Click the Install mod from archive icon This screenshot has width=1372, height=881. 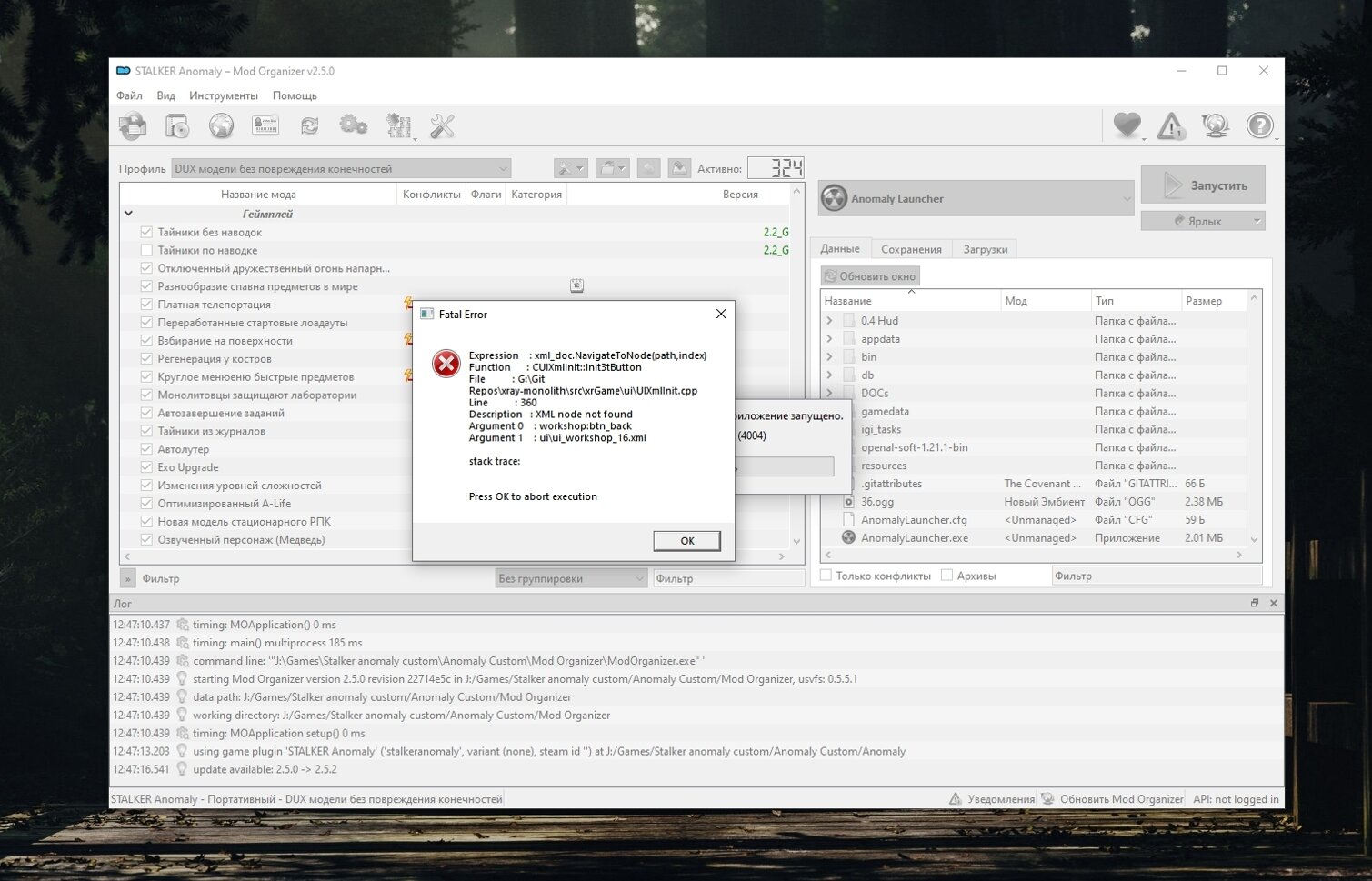point(133,125)
